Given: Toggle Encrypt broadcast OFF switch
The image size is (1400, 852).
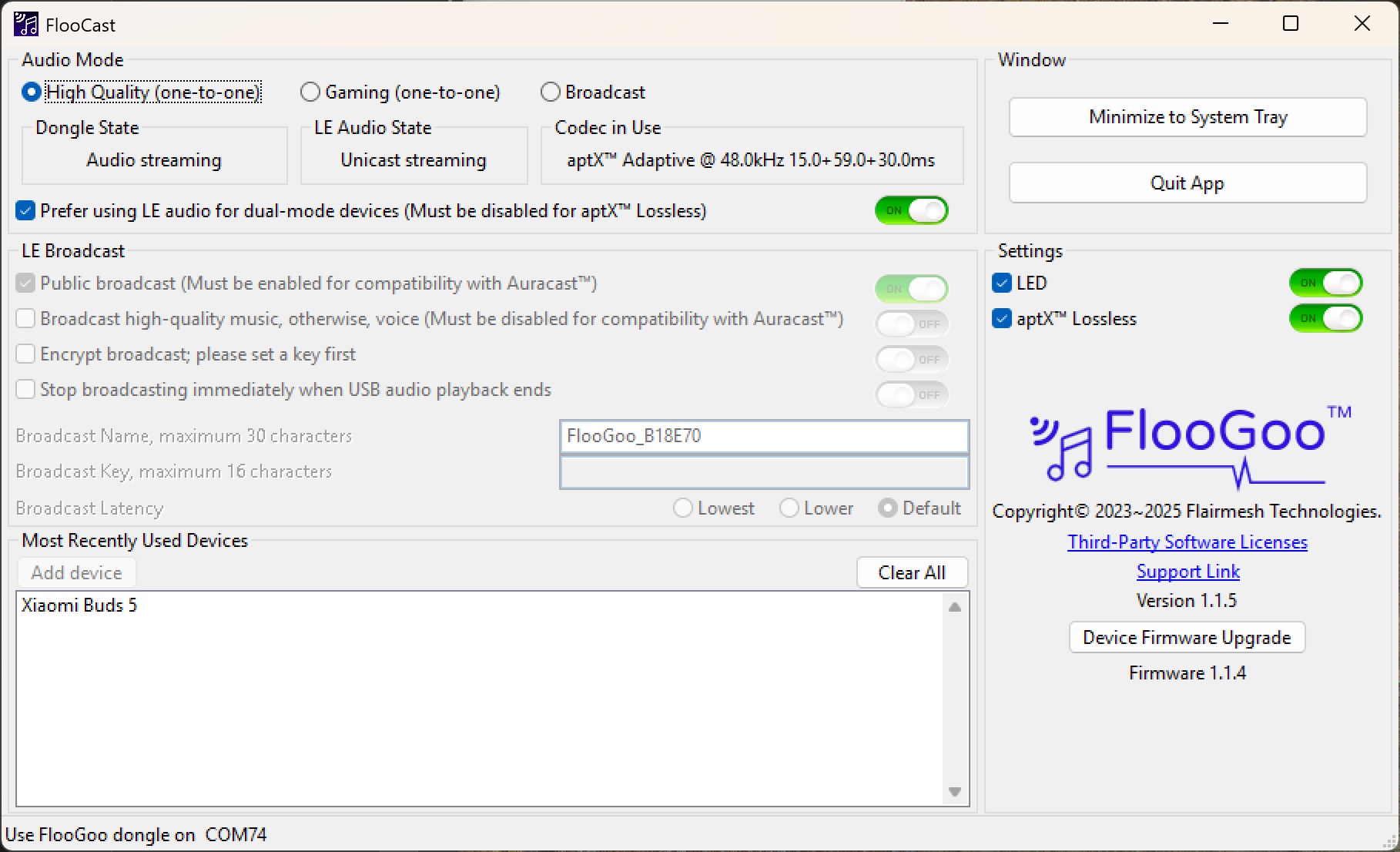Looking at the screenshot, I should (x=912, y=360).
